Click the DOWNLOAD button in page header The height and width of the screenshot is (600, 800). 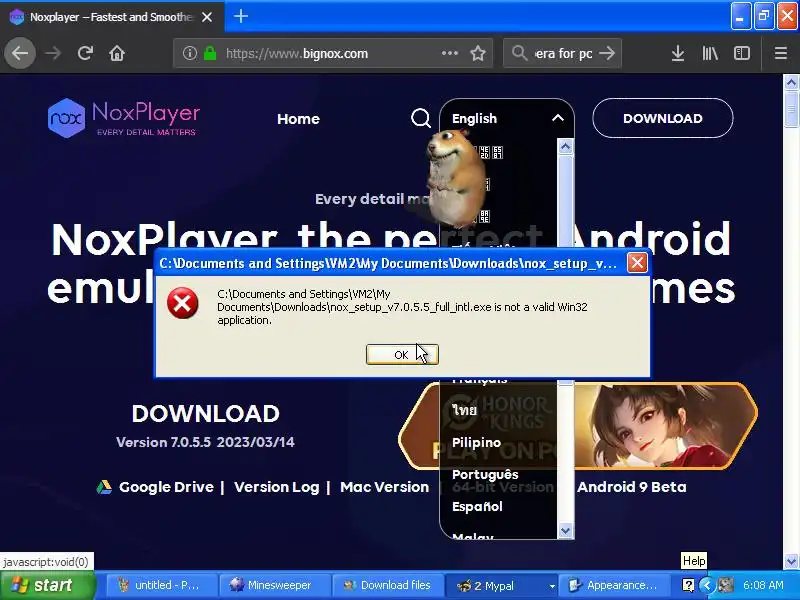click(x=663, y=118)
